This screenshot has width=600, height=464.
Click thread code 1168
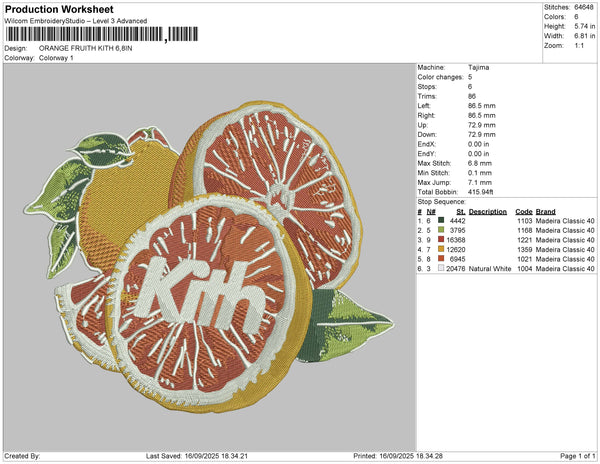point(525,230)
